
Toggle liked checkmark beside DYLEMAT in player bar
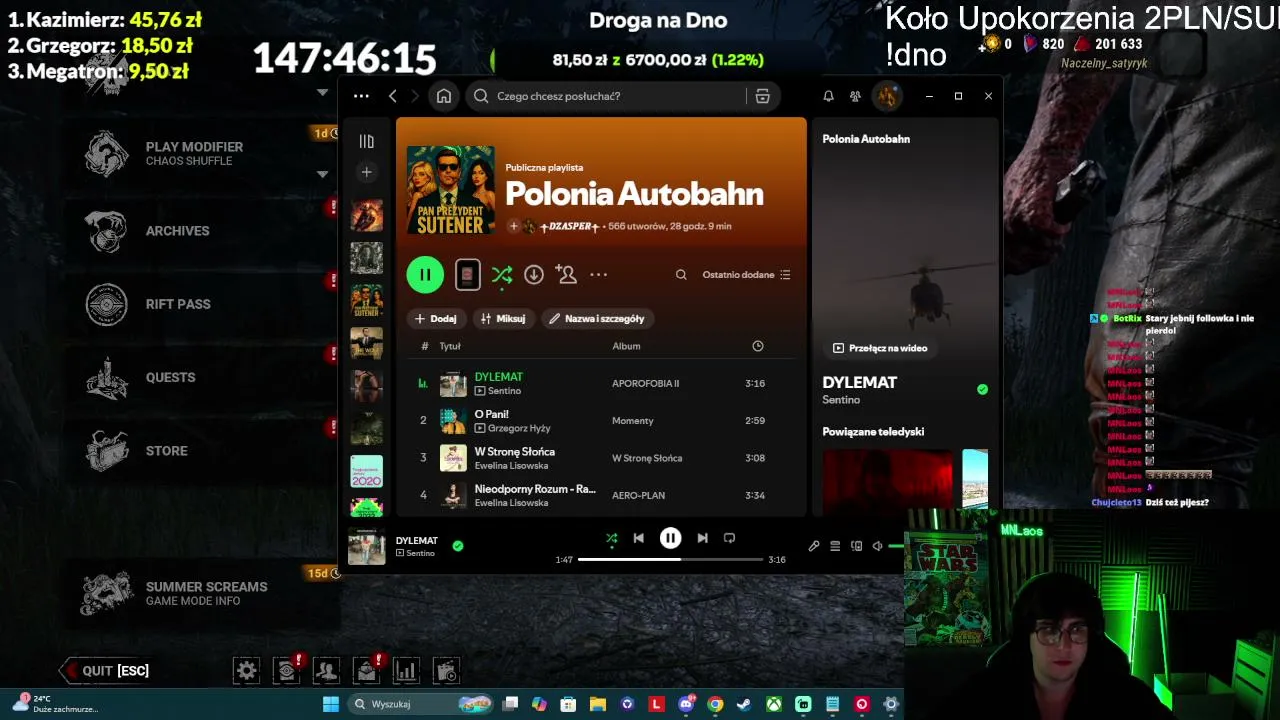[x=458, y=546]
